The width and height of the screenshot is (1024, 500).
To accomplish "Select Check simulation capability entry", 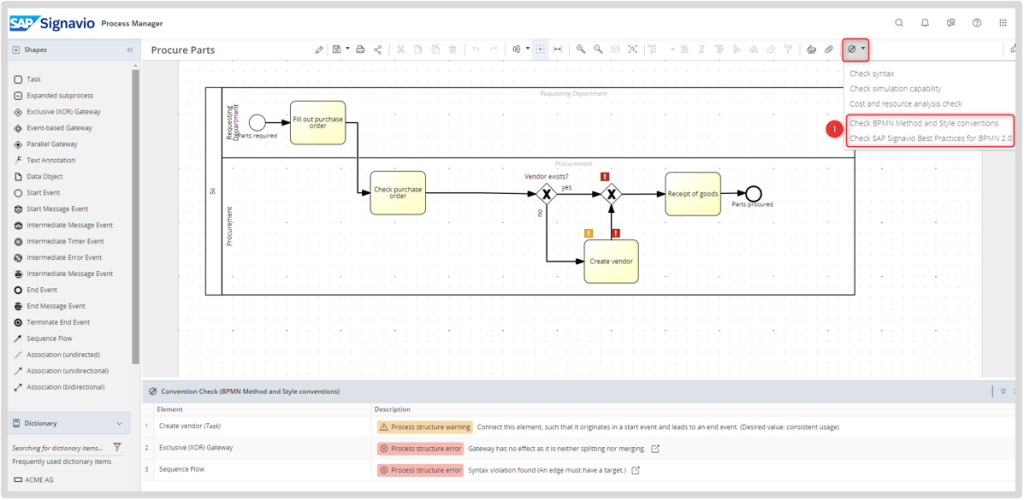I will coord(895,89).
